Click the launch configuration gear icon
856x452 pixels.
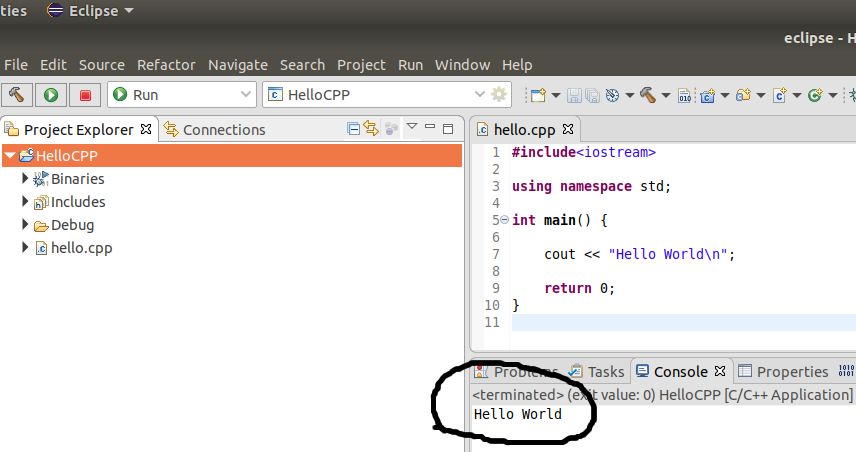(499, 94)
